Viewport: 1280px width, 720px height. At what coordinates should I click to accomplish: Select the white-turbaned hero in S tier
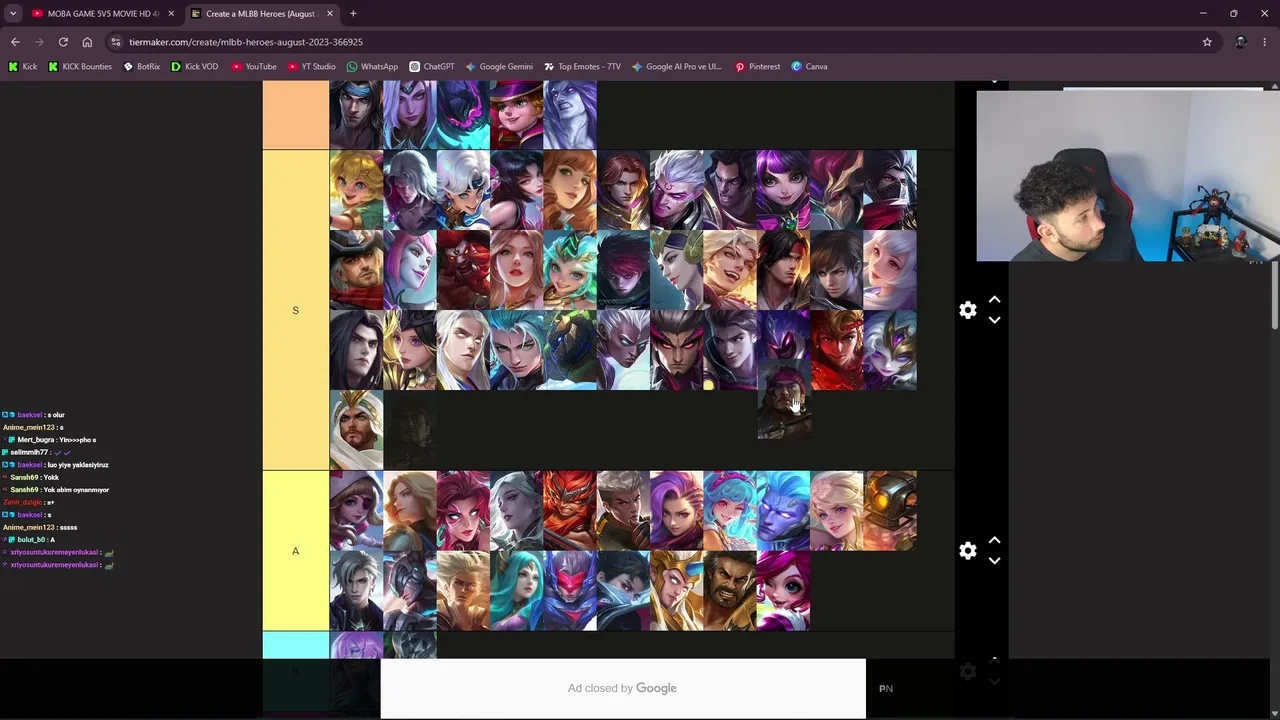pos(356,430)
